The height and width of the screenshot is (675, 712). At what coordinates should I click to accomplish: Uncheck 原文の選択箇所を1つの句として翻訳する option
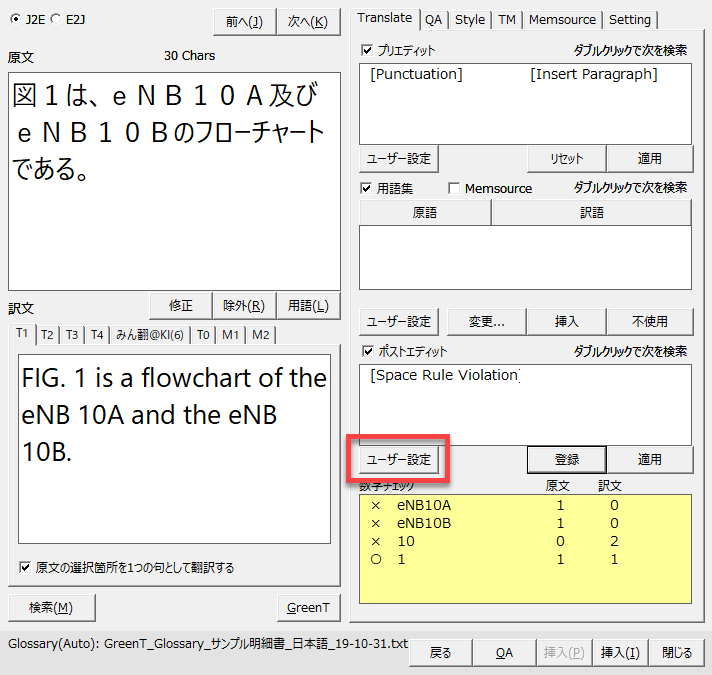click(x=25, y=567)
